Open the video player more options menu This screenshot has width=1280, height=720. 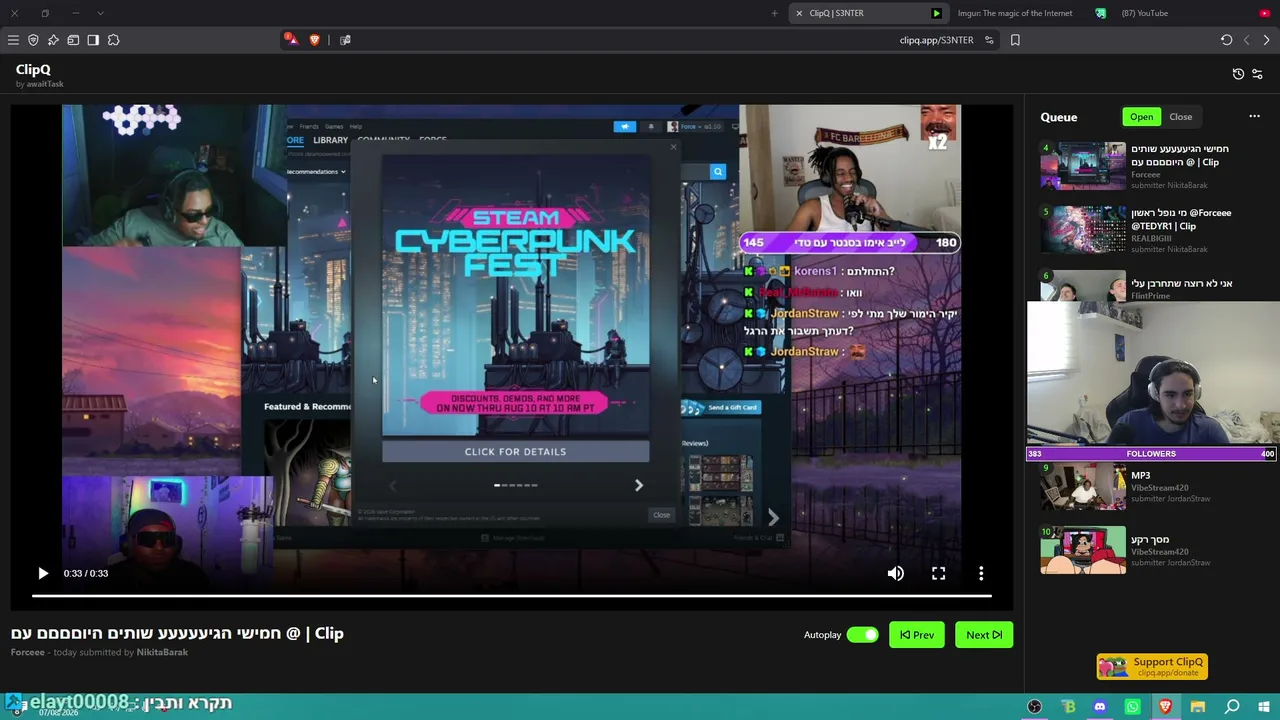pyautogui.click(x=981, y=573)
